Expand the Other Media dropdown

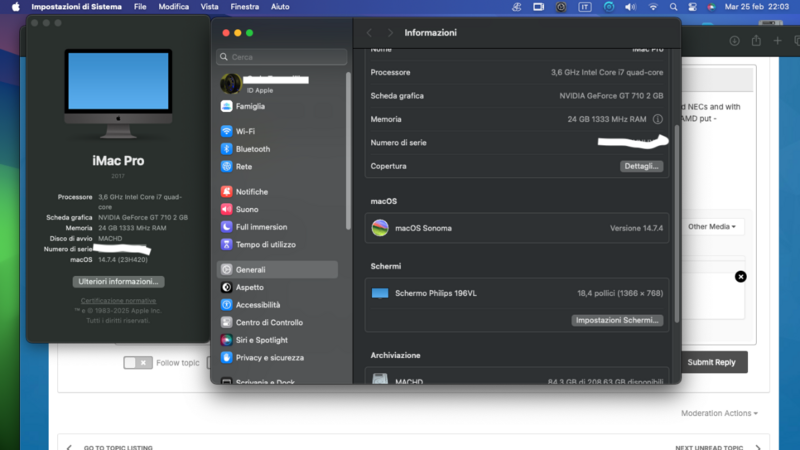pyautogui.click(x=714, y=227)
